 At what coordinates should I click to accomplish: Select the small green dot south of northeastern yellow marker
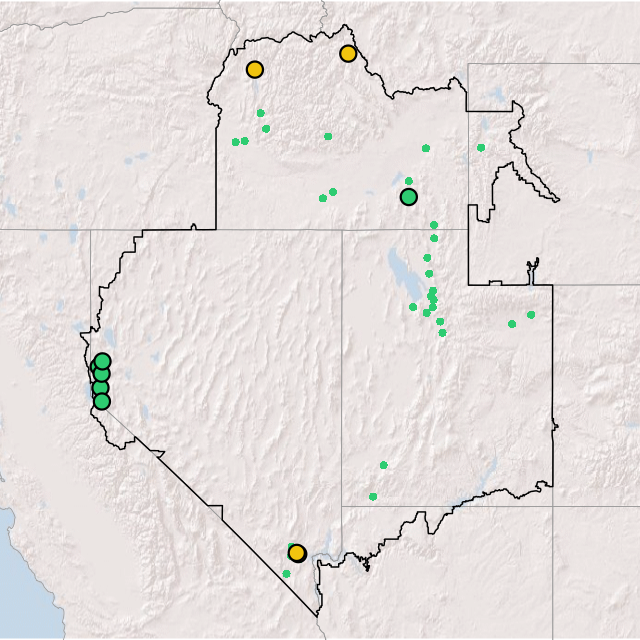(328, 136)
